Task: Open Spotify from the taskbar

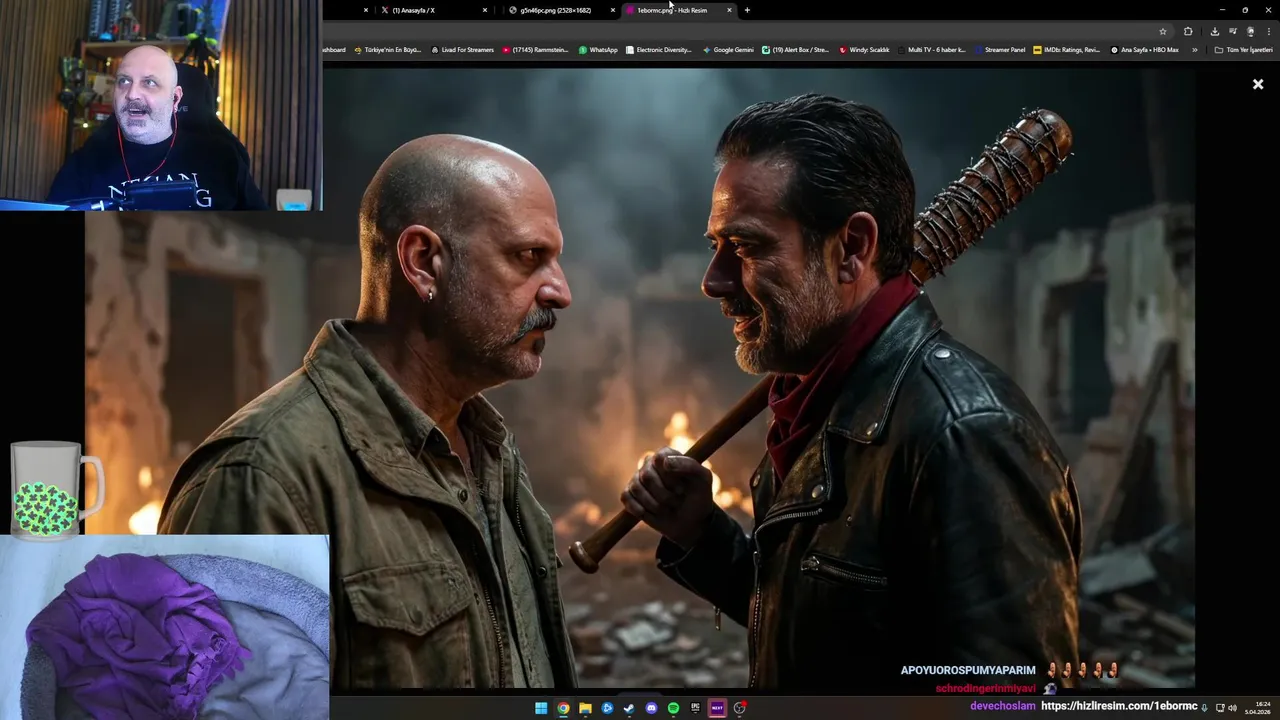Action: click(x=673, y=708)
